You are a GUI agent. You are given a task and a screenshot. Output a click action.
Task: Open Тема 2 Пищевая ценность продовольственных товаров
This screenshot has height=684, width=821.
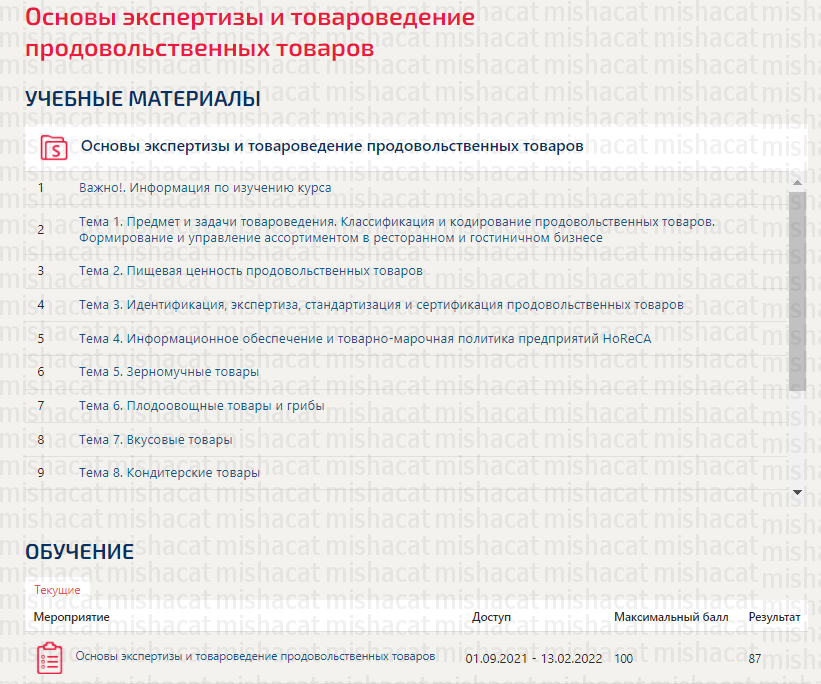pyautogui.click(x=251, y=271)
